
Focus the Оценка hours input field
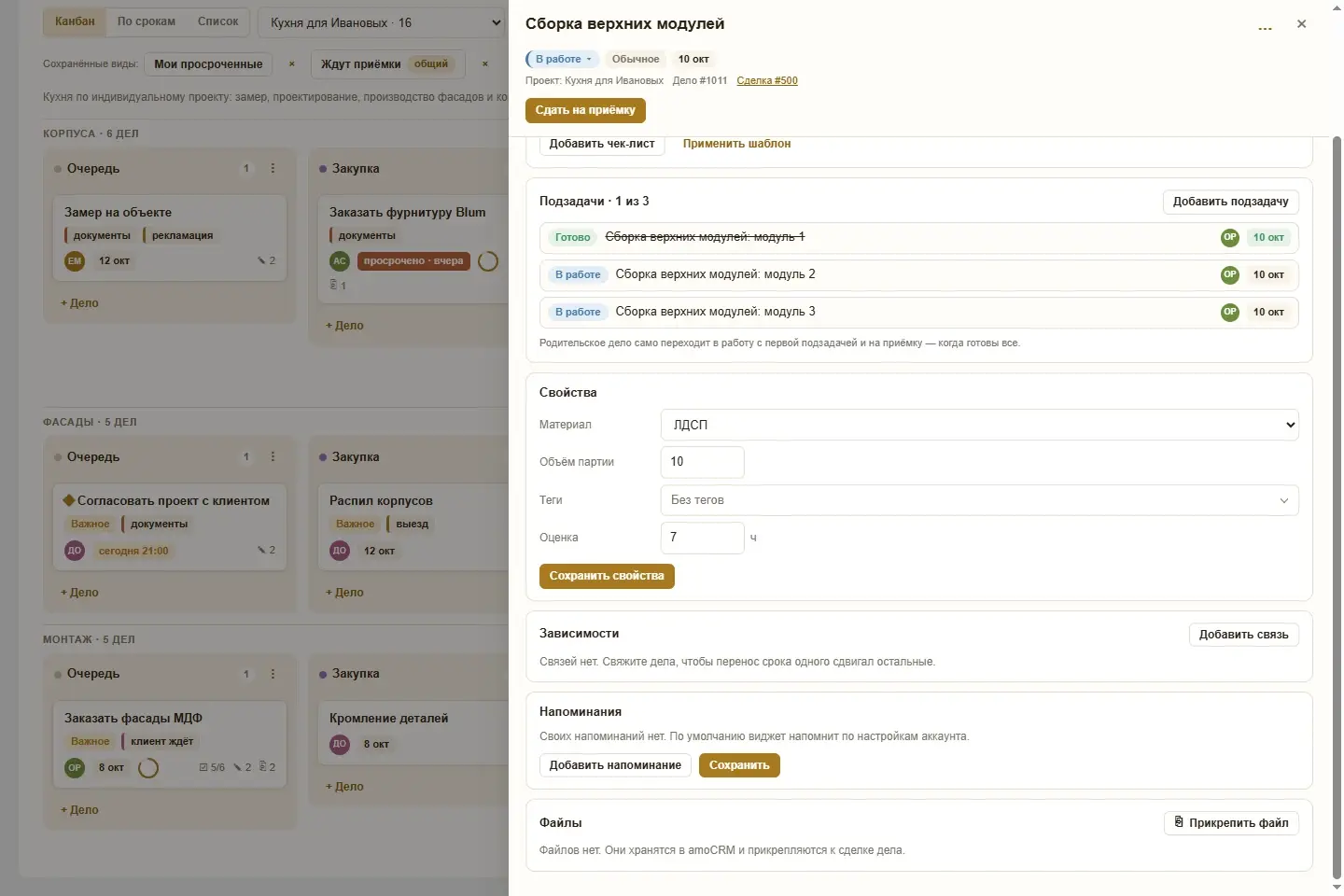[x=702, y=538]
